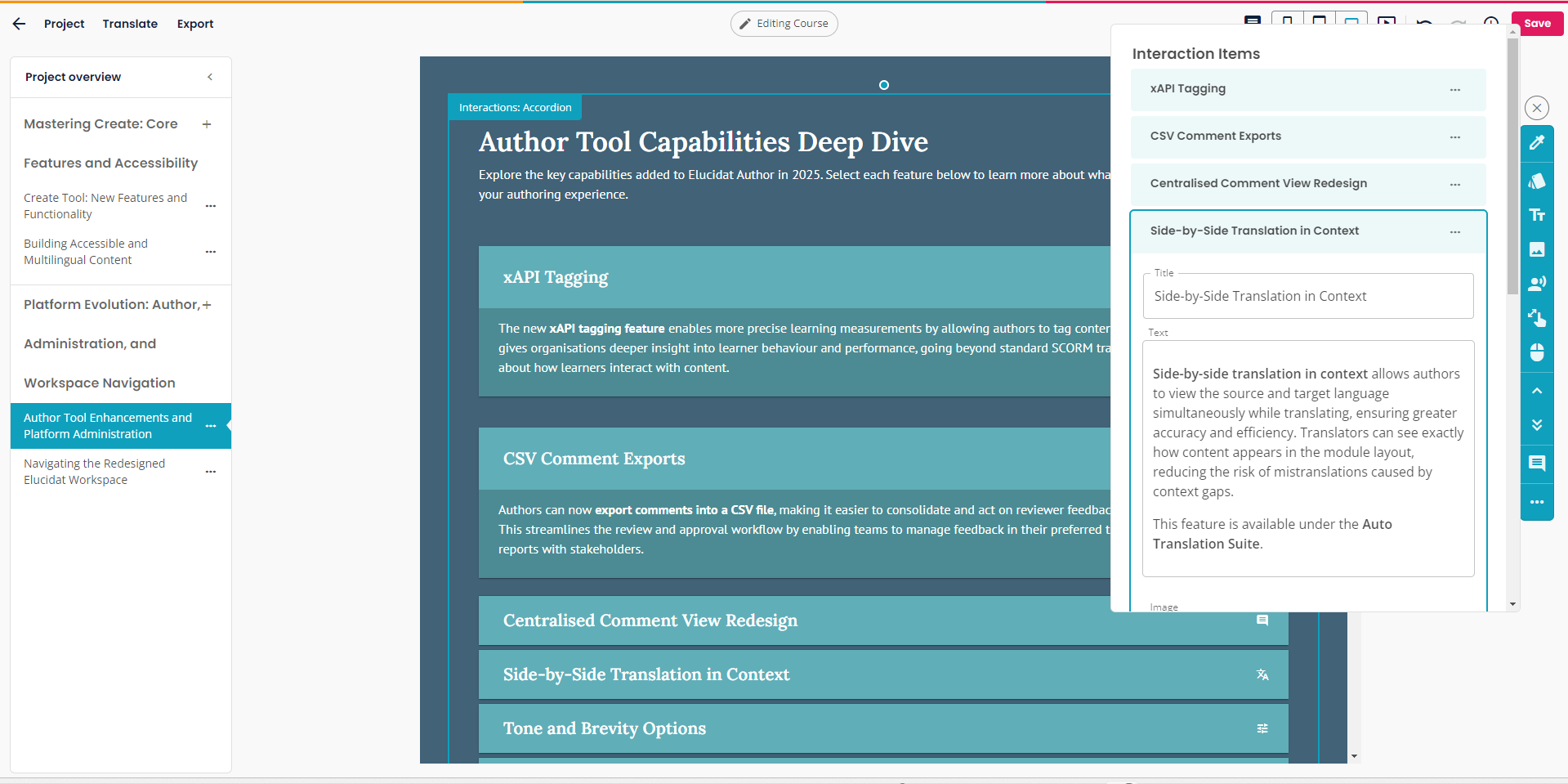Open the image tool in side toolbar
The height and width of the screenshot is (784, 1568).
tap(1537, 249)
